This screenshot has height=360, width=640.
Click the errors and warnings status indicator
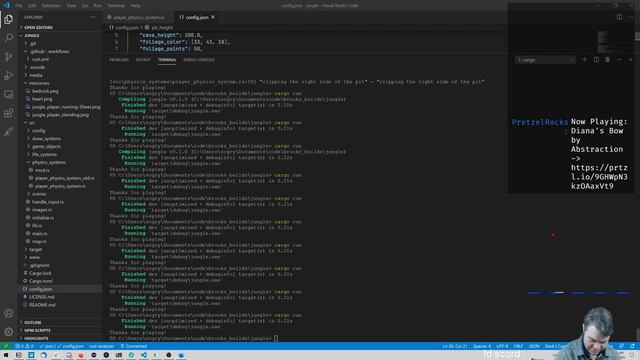coord(24,346)
